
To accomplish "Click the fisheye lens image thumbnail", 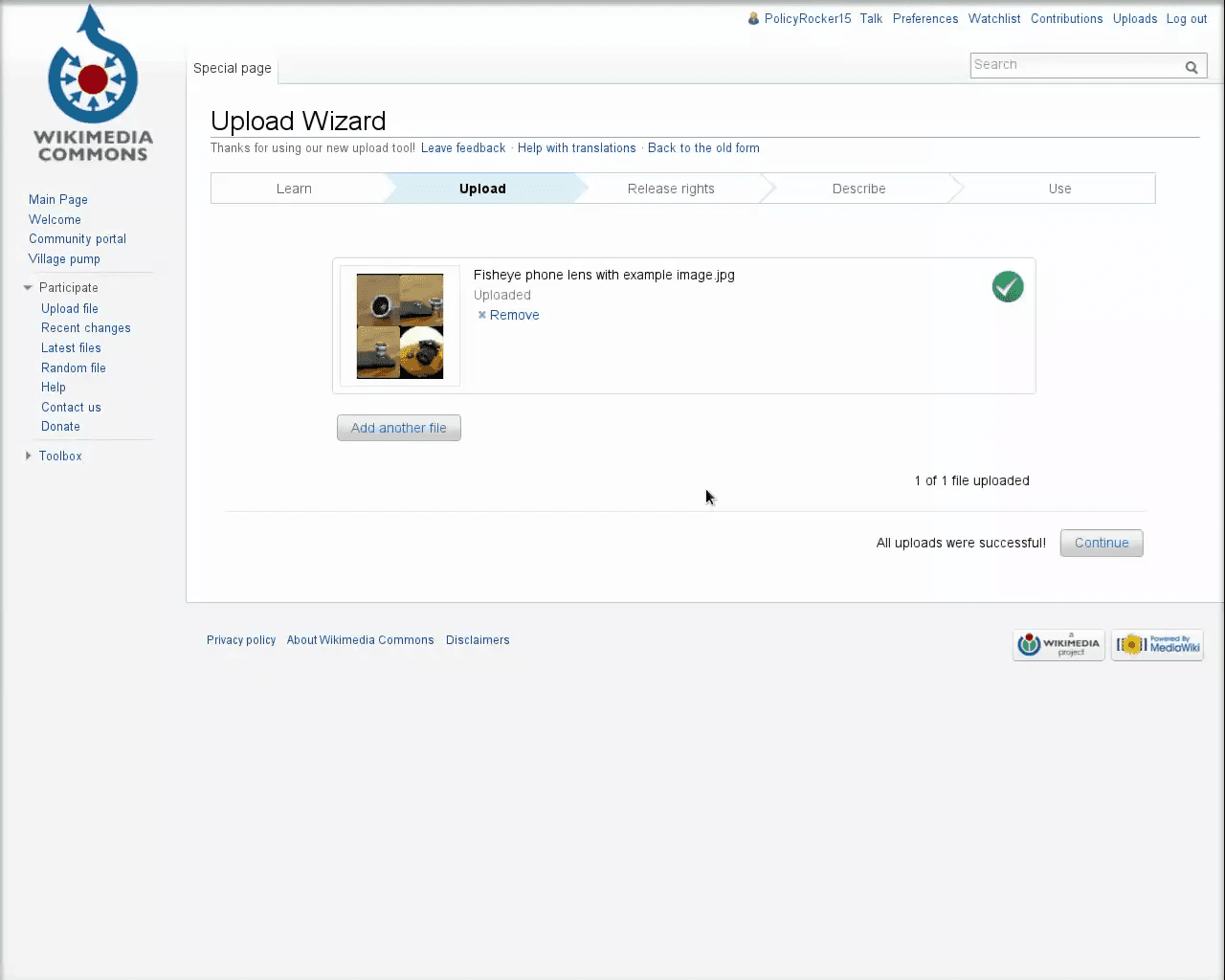I will [400, 326].
